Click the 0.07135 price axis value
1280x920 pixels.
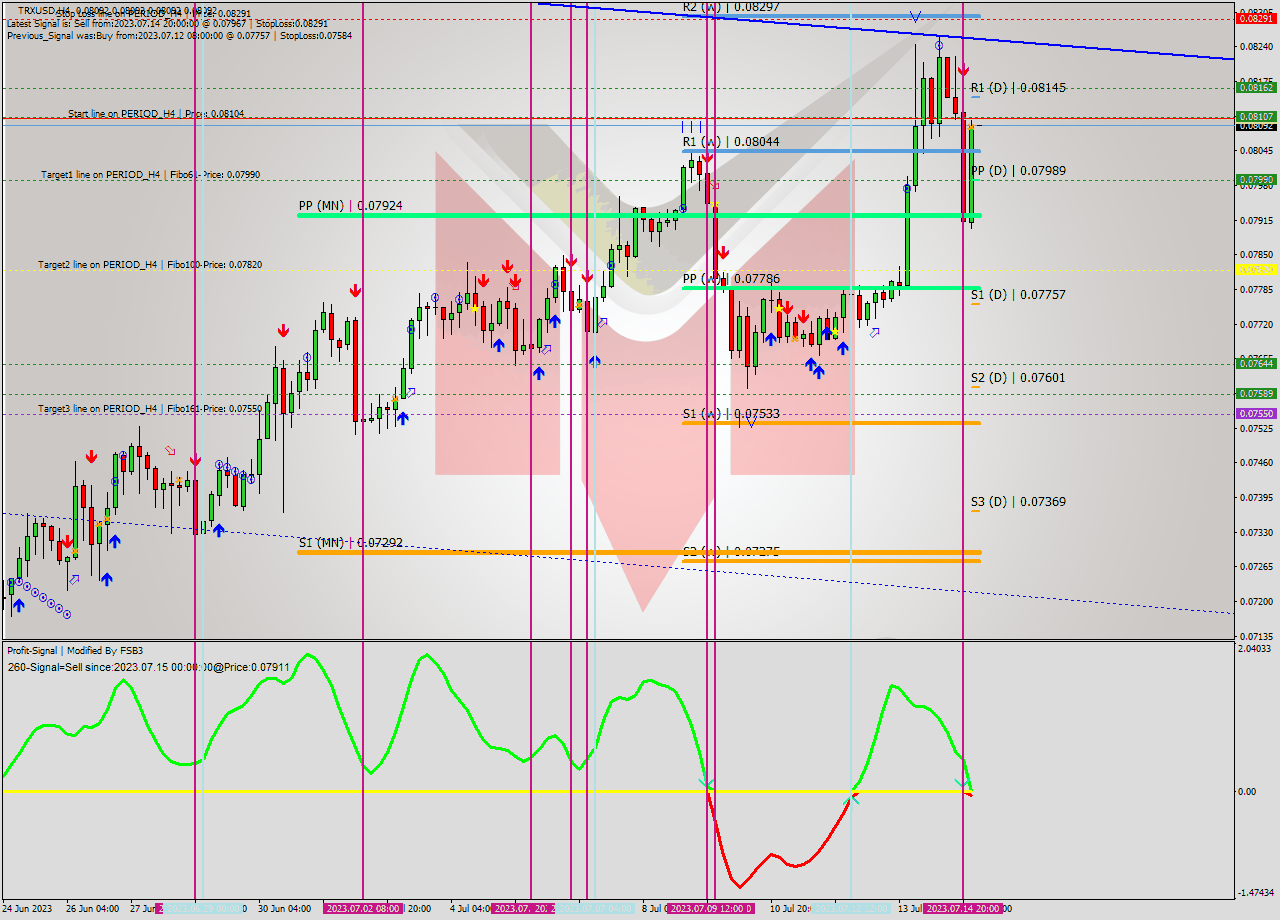click(1255, 636)
